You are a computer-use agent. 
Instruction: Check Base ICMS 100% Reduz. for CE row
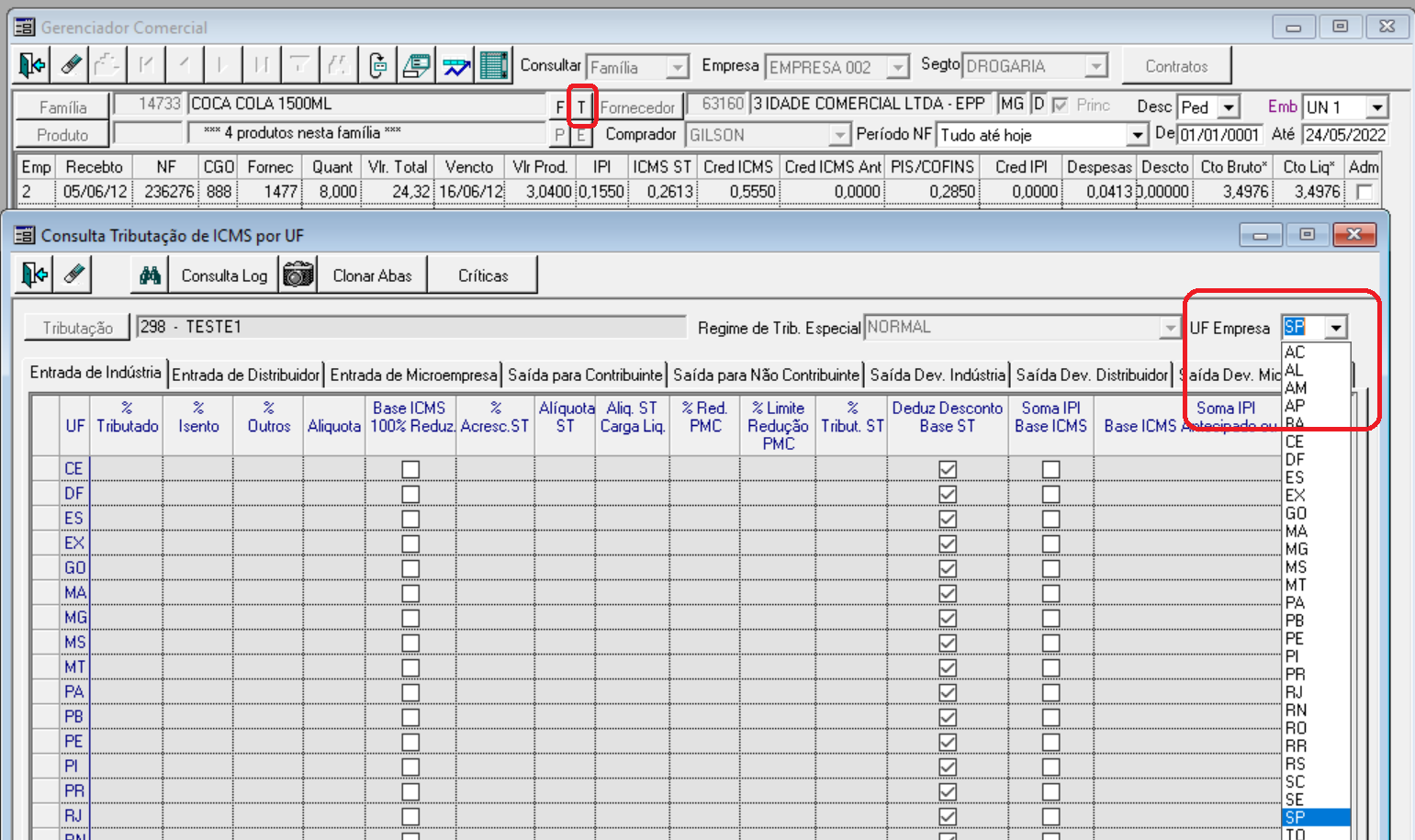tap(410, 469)
